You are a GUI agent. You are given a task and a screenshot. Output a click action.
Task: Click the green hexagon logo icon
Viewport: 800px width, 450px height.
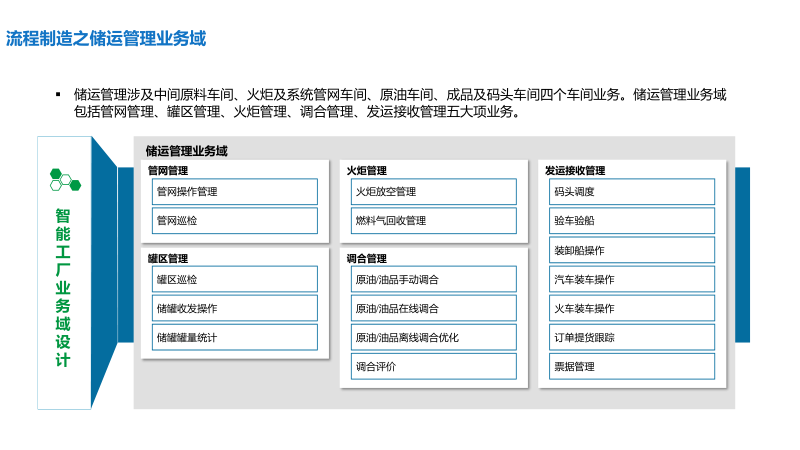(65, 180)
